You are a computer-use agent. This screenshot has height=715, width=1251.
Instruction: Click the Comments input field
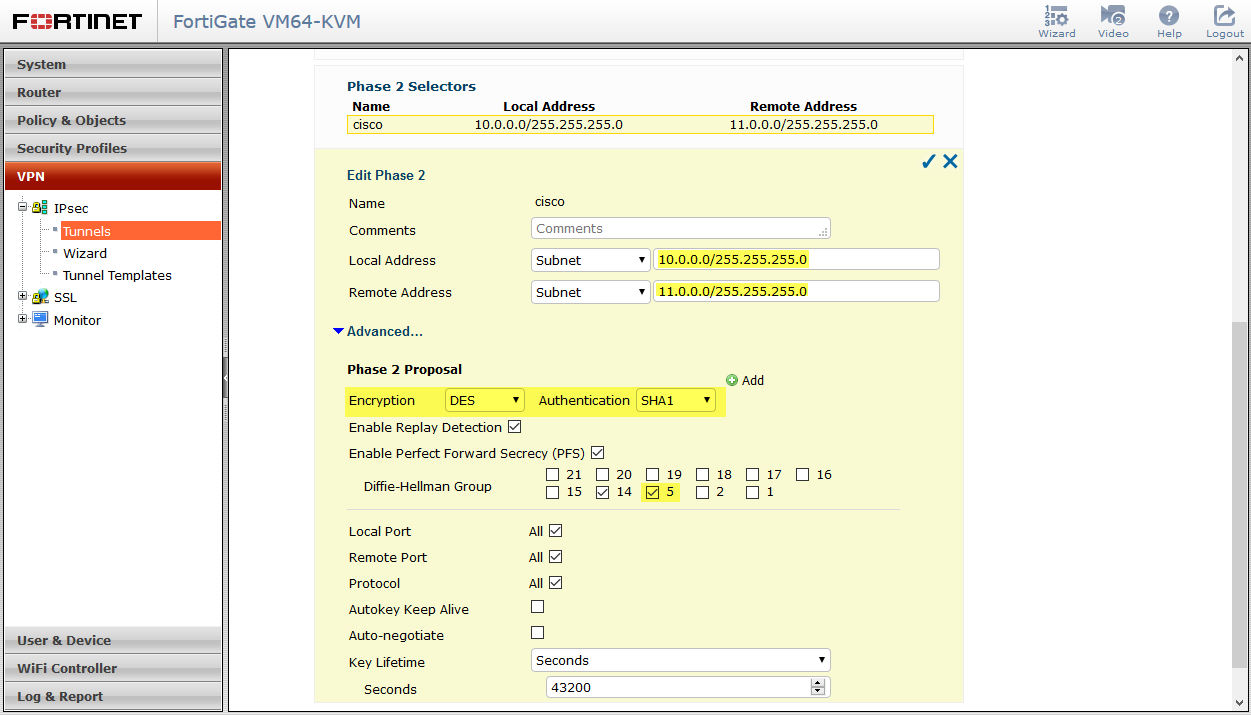click(x=681, y=228)
